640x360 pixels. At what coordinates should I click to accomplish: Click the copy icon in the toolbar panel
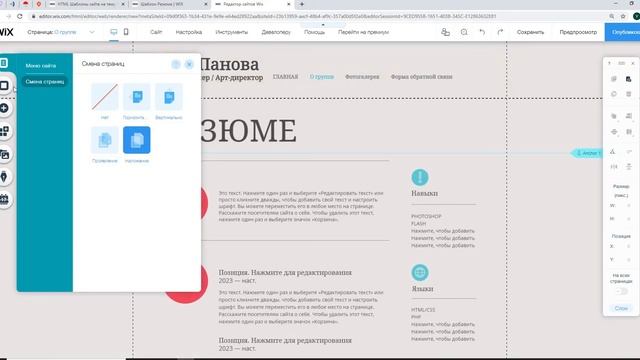(x=613, y=79)
